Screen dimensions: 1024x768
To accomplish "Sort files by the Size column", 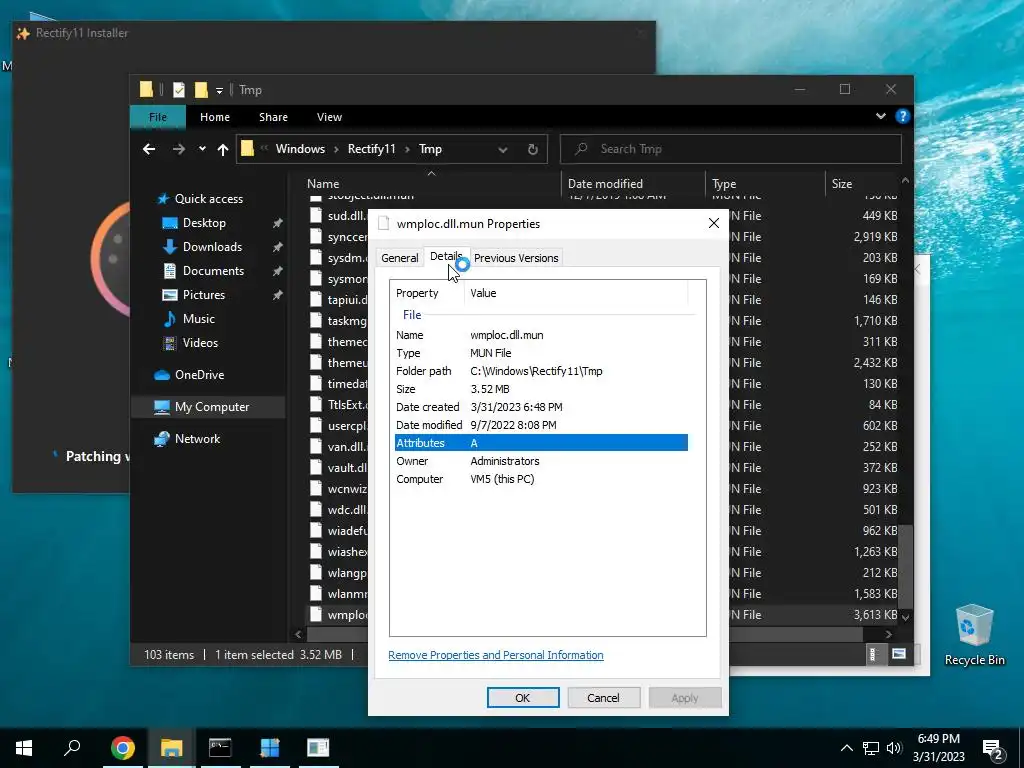I will [x=862, y=184].
